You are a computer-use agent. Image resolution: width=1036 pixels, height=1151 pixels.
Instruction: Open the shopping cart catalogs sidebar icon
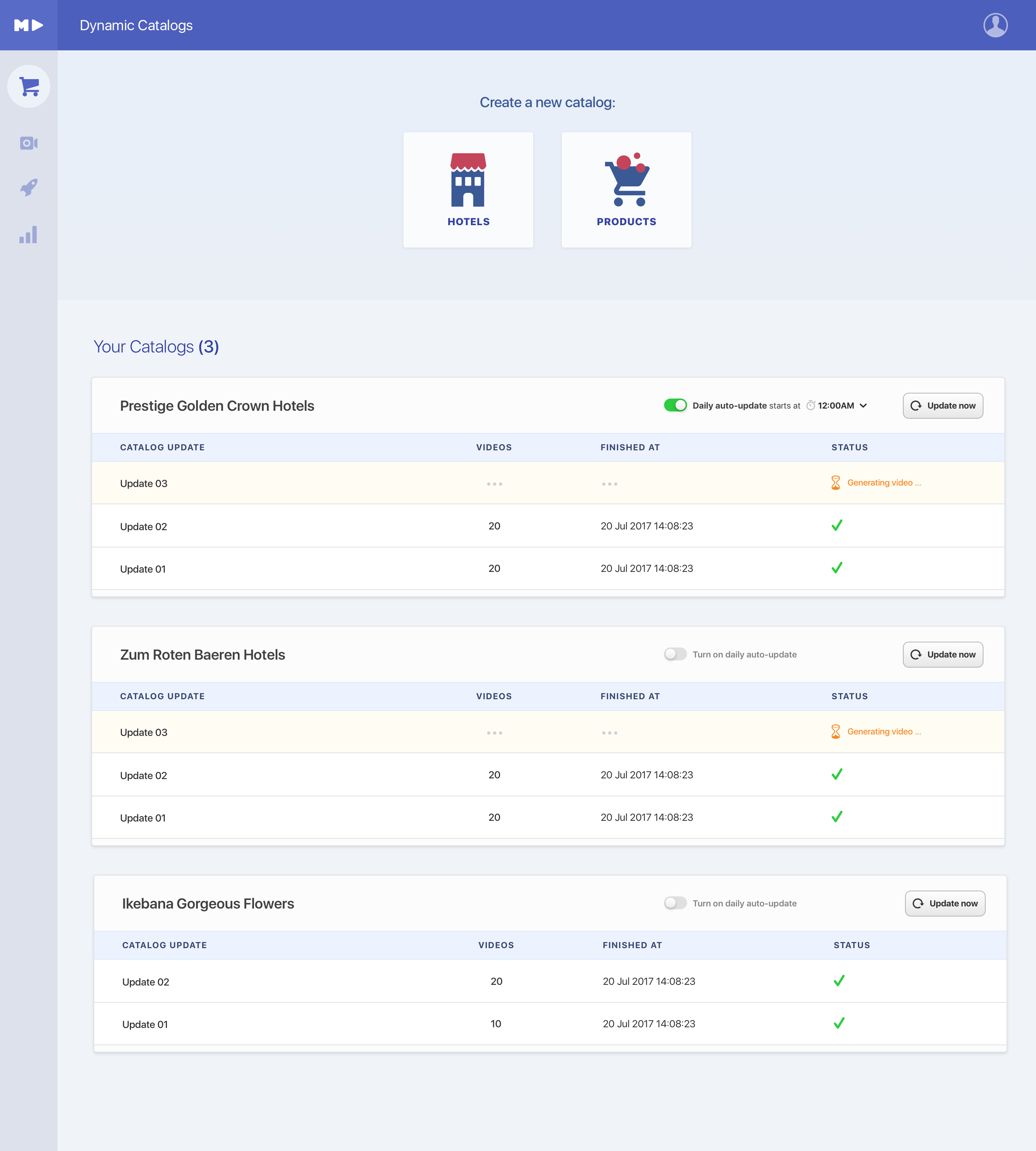pyautogui.click(x=28, y=87)
